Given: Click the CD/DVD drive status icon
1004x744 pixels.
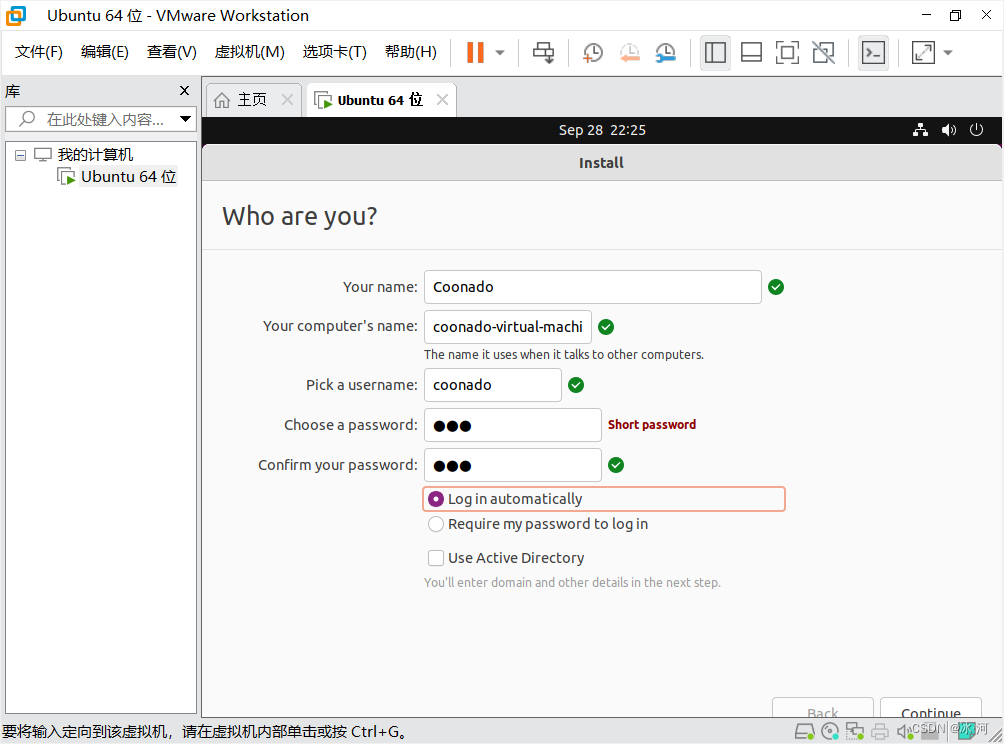Looking at the screenshot, I should coord(830,731).
